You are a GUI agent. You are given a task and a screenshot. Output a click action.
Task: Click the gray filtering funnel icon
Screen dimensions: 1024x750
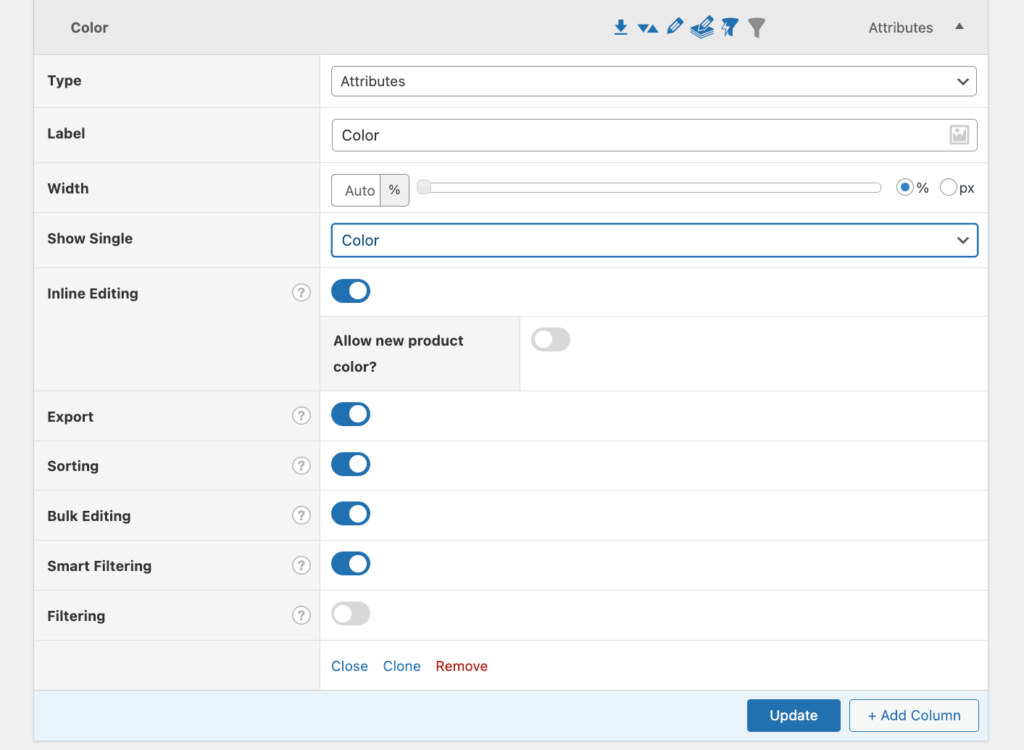coord(757,28)
